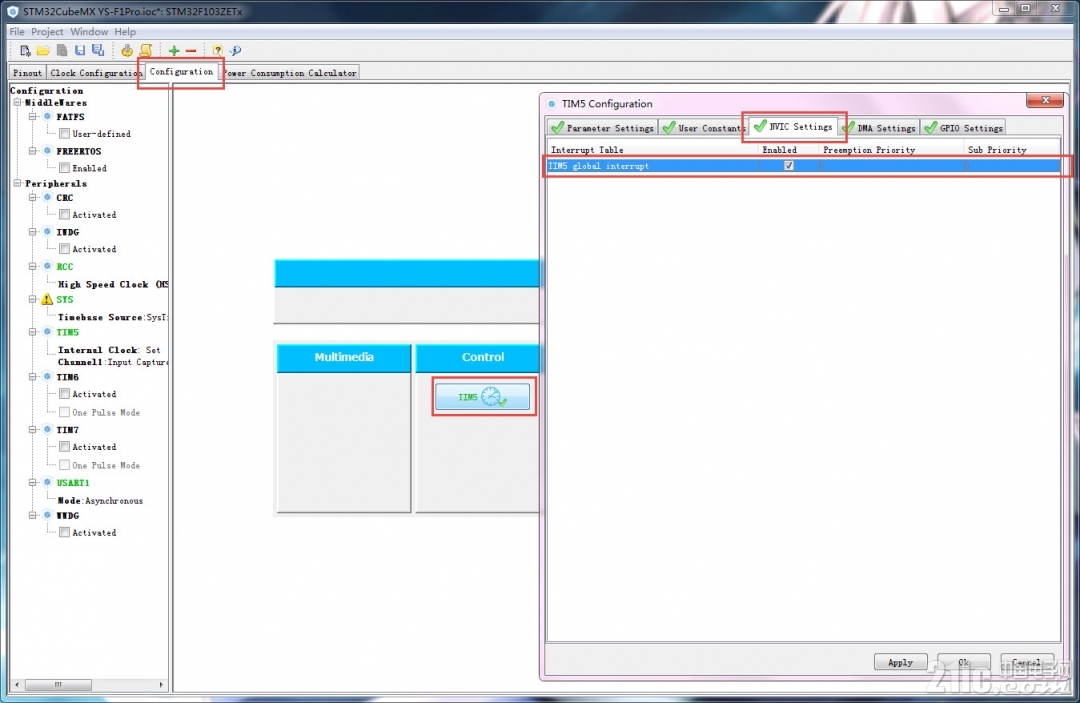
Task: Open the Parameter Settings tab in the dialog
Action: pos(603,128)
